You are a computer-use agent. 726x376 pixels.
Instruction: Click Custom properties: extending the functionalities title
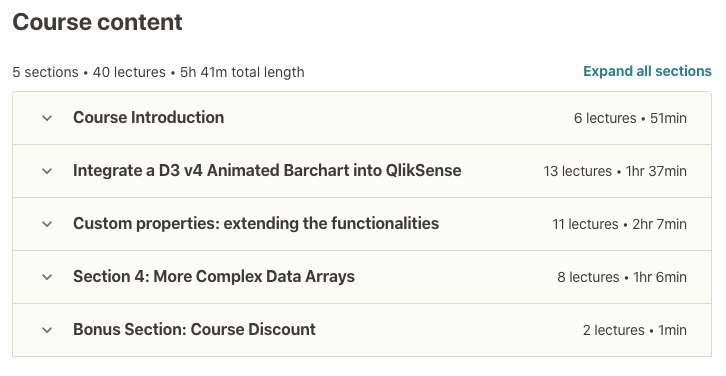coord(256,224)
